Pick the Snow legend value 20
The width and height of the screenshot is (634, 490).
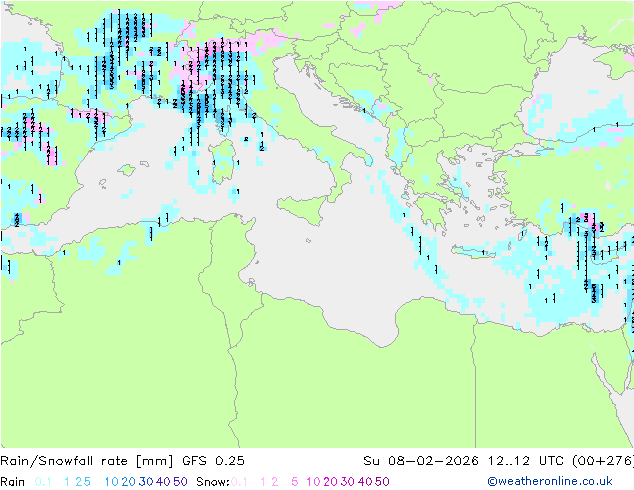coord(330,482)
